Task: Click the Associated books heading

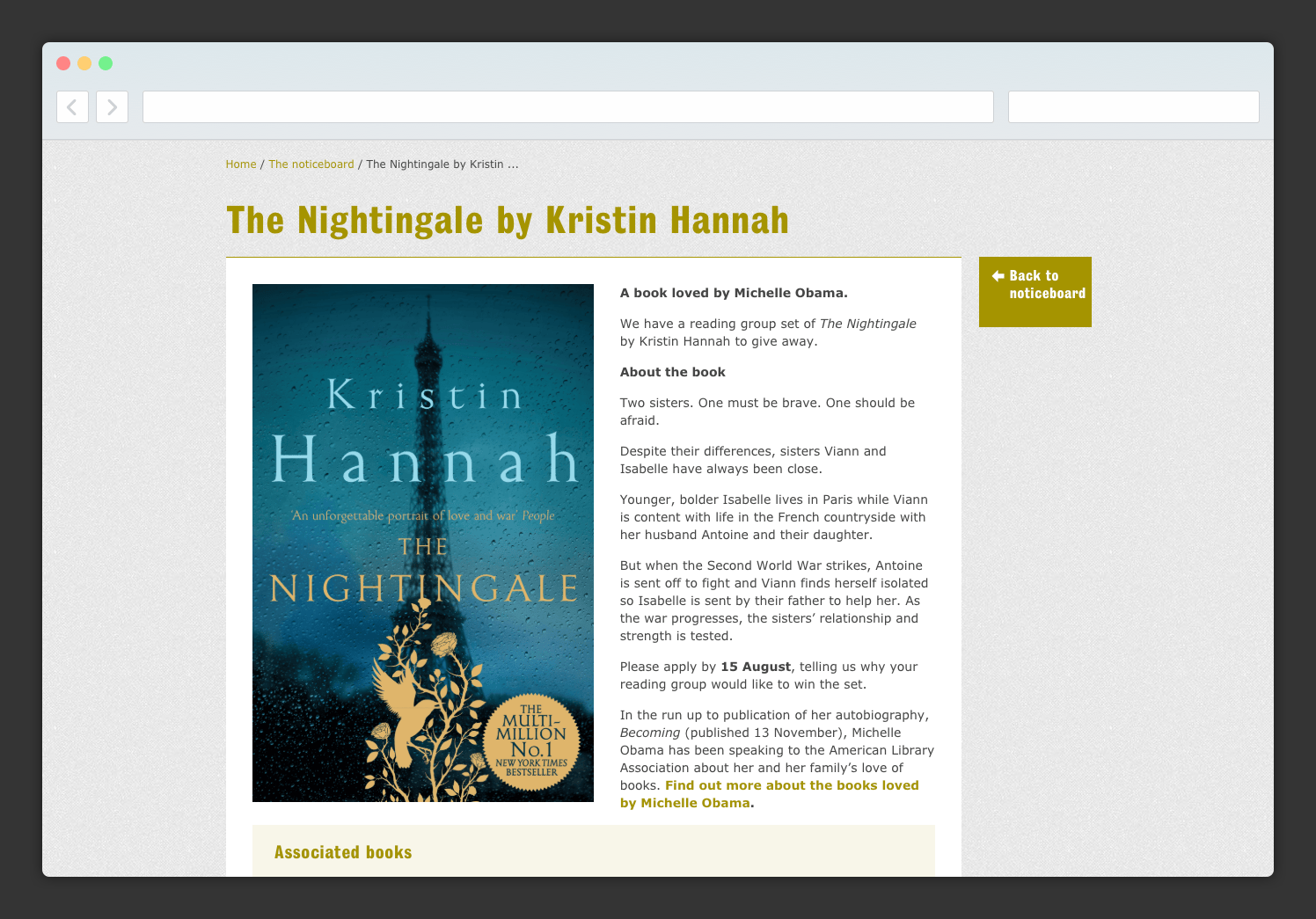Action: tap(343, 852)
